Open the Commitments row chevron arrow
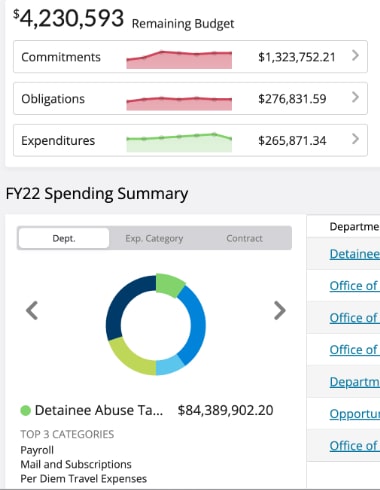The width and height of the screenshot is (380, 490). (355, 55)
